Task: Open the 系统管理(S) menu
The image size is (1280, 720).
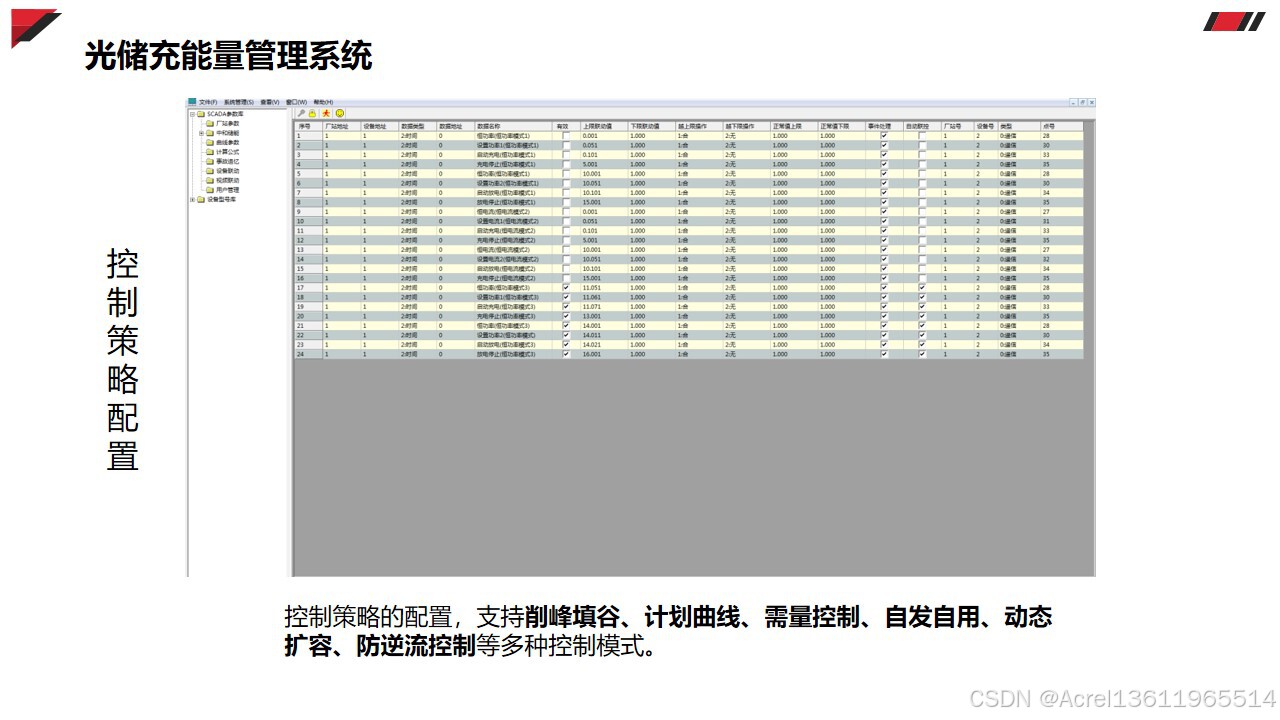Action: point(239,102)
